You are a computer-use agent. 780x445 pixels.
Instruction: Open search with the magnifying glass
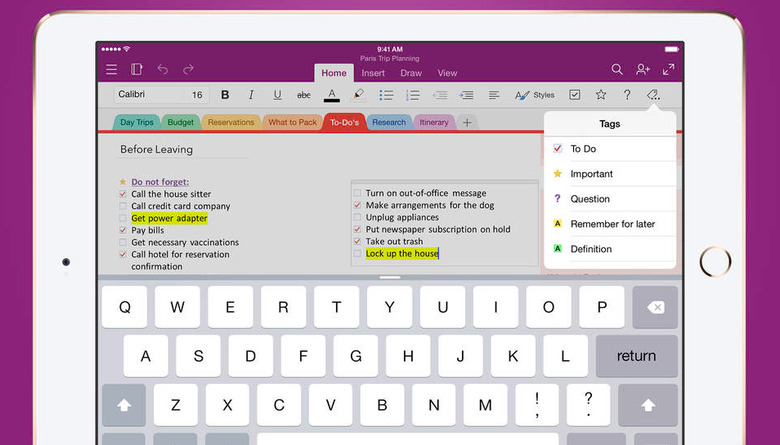click(617, 69)
